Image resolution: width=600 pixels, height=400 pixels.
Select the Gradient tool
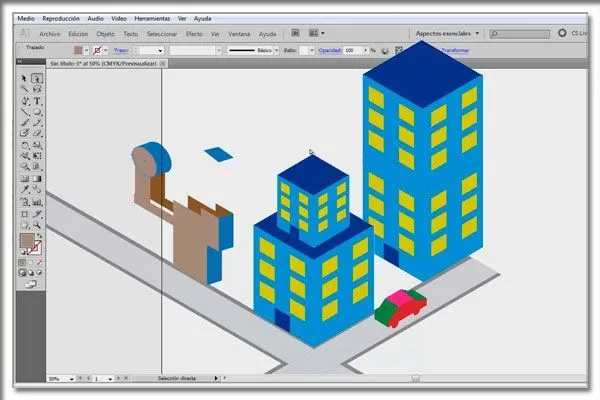click(37, 179)
